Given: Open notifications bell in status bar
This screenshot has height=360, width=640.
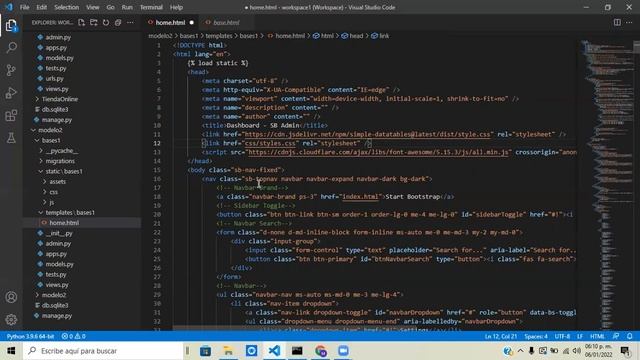Looking at the screenshot, I should (x=630, y=336).
